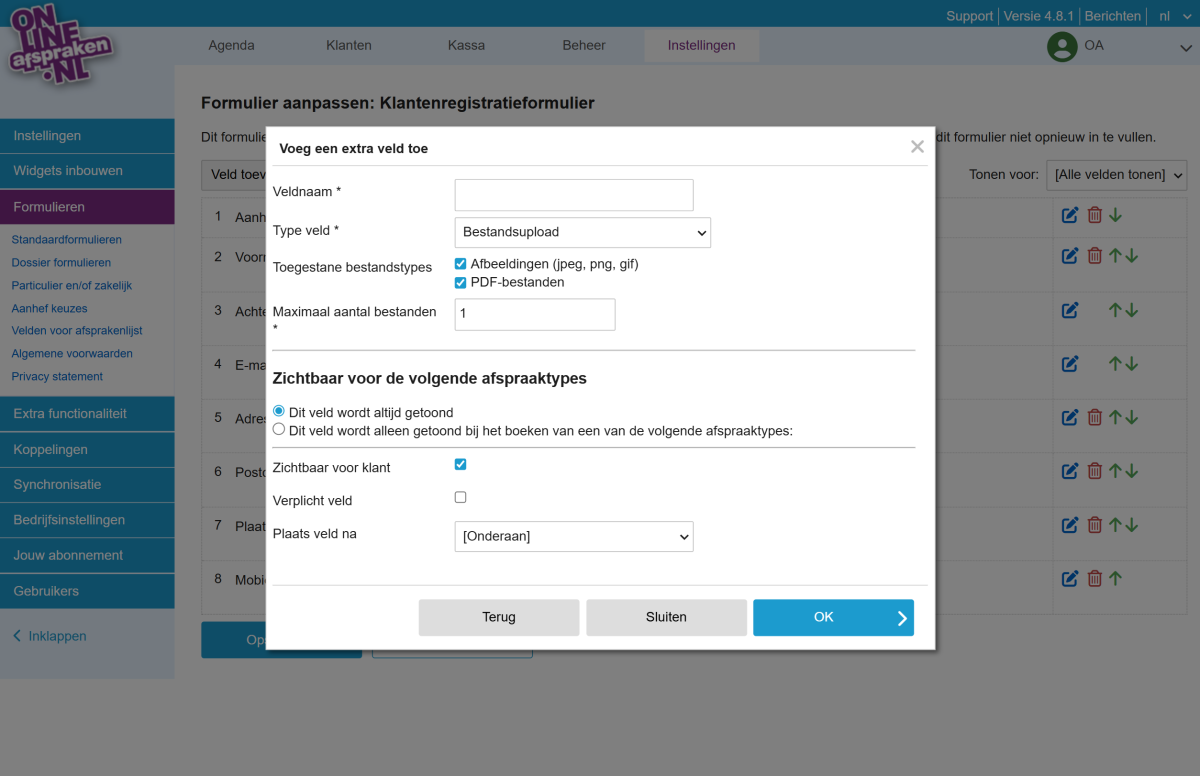Image resolution: width=1200 pixels, height=776 pixels.
Task: Uncheck PDF-bestanden checkbox
Action: pos(461,282)
